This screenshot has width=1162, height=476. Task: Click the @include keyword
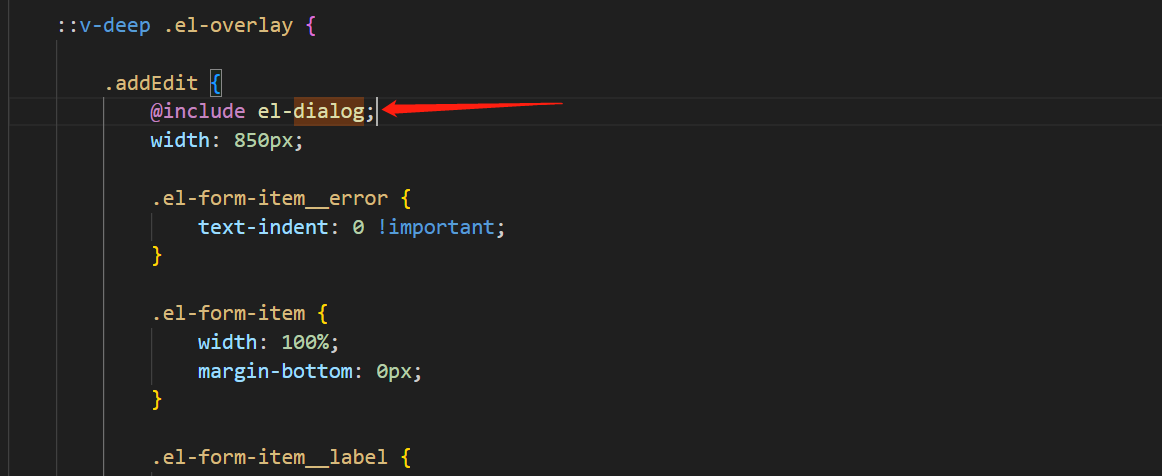coord(197,112)
